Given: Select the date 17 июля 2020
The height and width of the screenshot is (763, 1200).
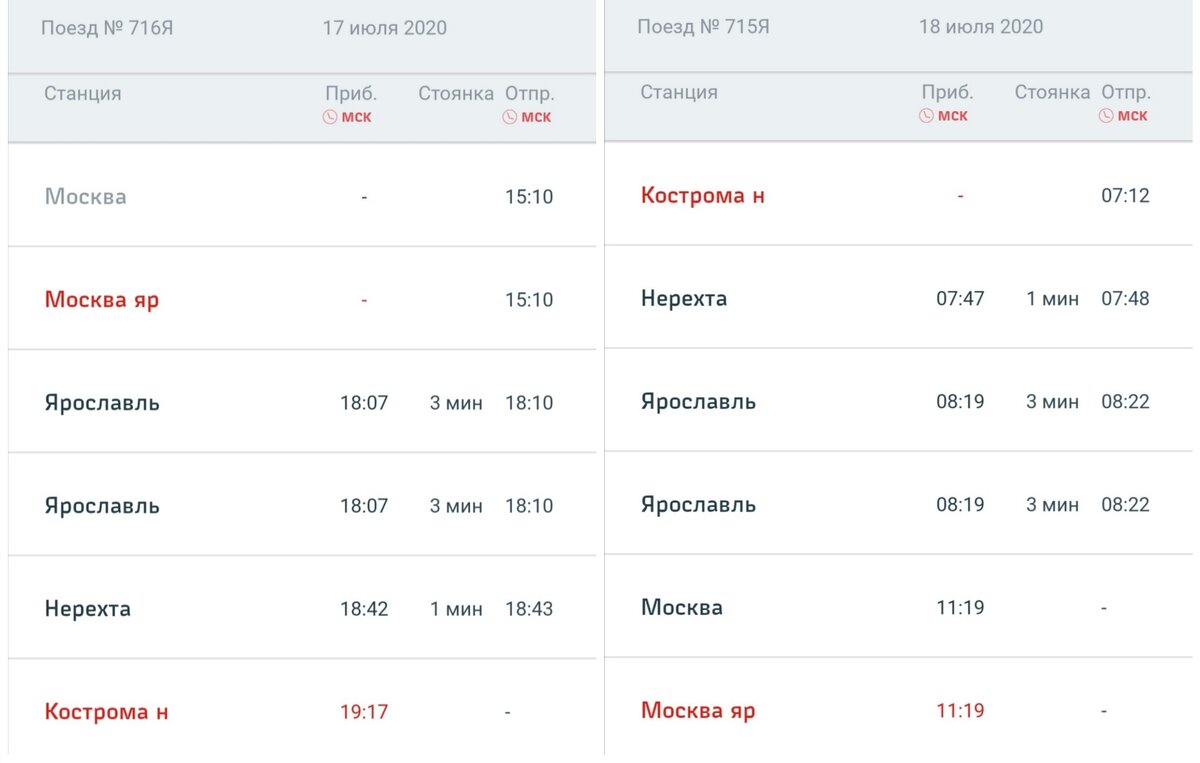Looking at the screenshot, I should click(384, 28).
